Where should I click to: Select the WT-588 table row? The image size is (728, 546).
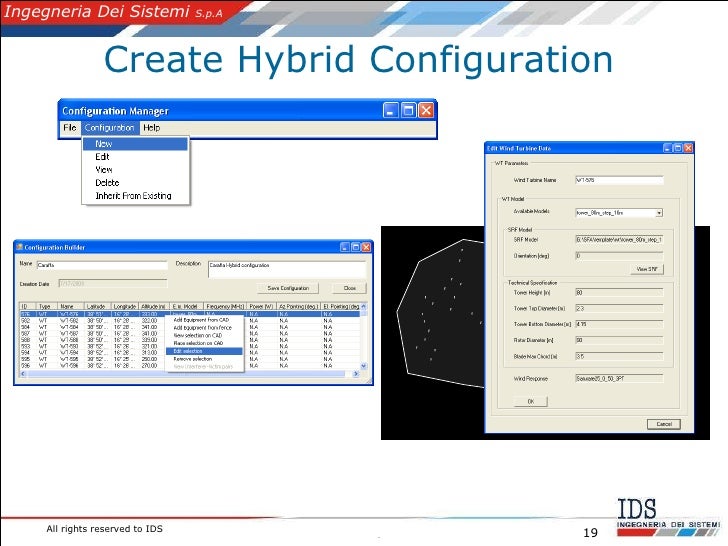click(x=189, y=340)
